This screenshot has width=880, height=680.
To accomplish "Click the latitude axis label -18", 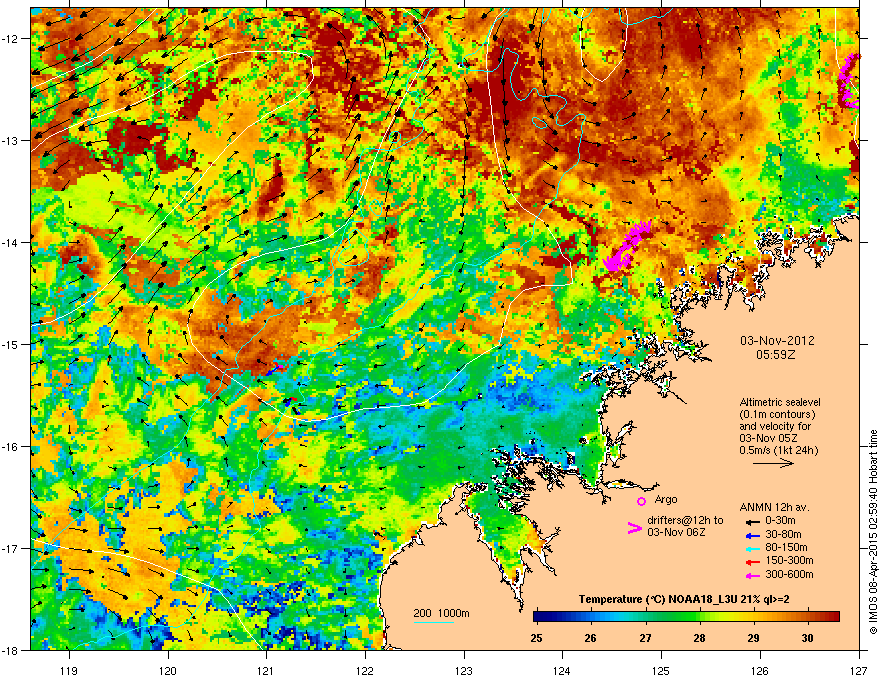I will 10,650.
